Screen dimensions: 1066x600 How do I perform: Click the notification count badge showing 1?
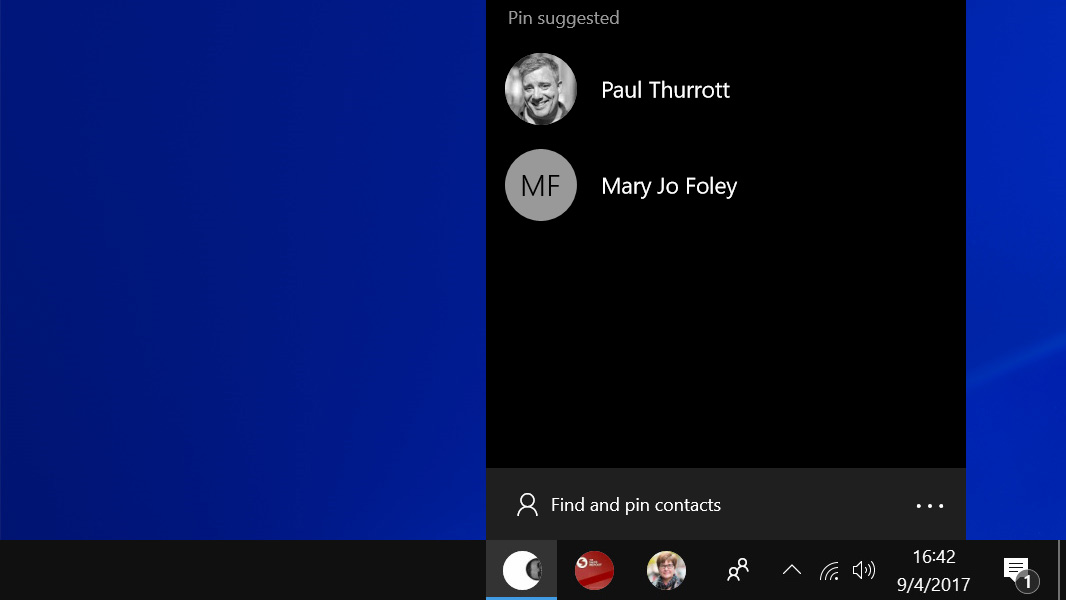click(x=1027, y=581)
